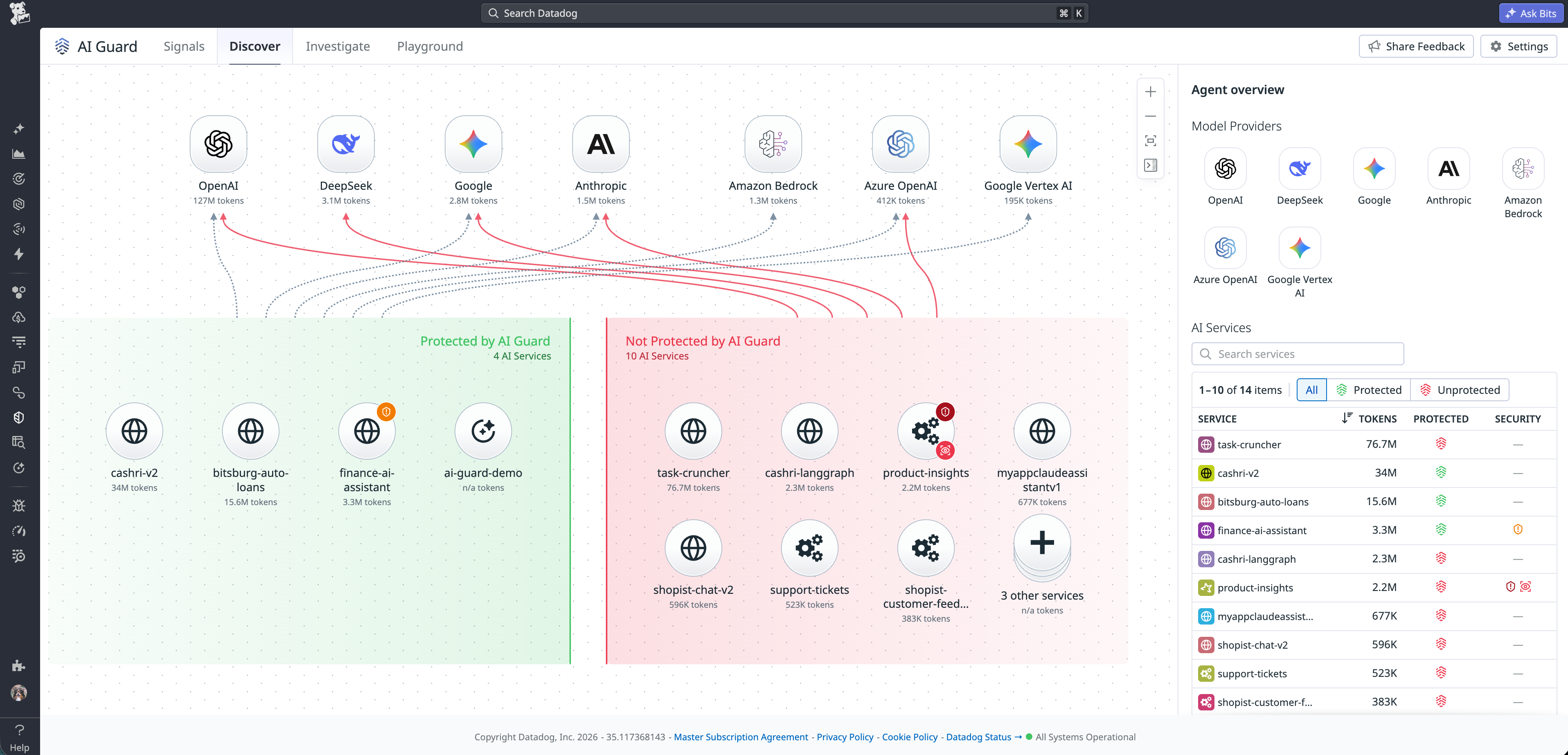Image resolution: width=1568 pixels, height=755 pixels.
Task: Click the Share Feedback button
Action: tap(1415, 46)
